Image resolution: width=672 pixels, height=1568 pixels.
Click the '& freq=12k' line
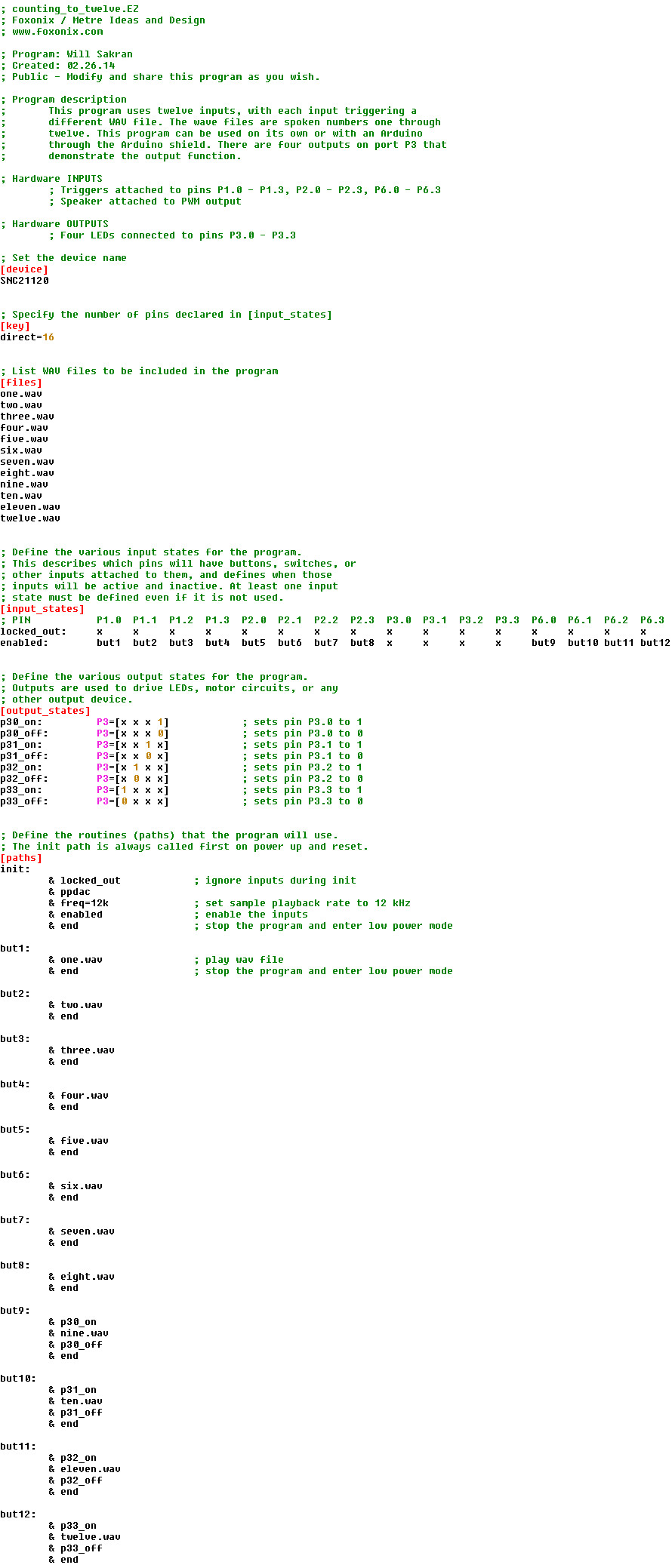(79, 903)
